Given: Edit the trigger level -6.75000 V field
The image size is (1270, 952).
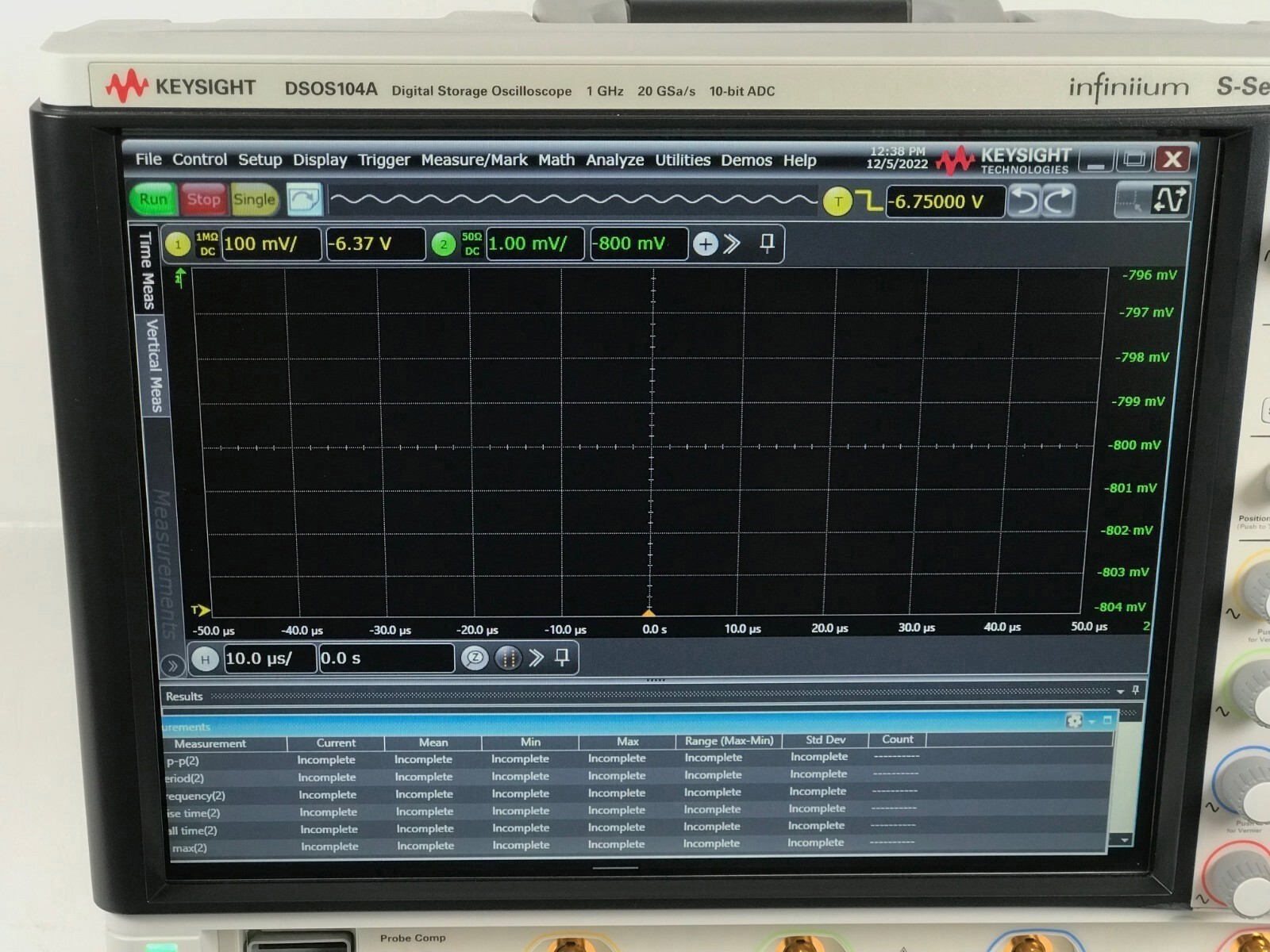Looking at the screenshot, I should 945,202.
